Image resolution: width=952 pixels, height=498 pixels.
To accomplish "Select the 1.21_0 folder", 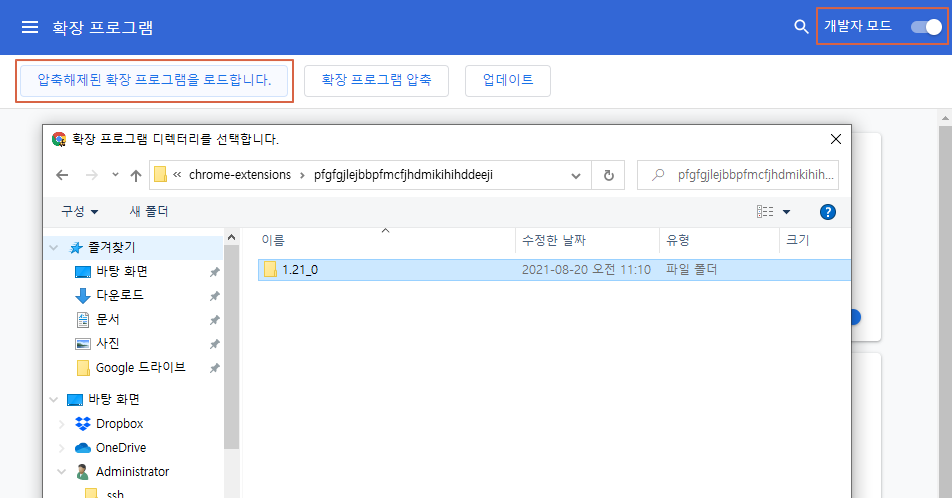I will click(554, 270).
